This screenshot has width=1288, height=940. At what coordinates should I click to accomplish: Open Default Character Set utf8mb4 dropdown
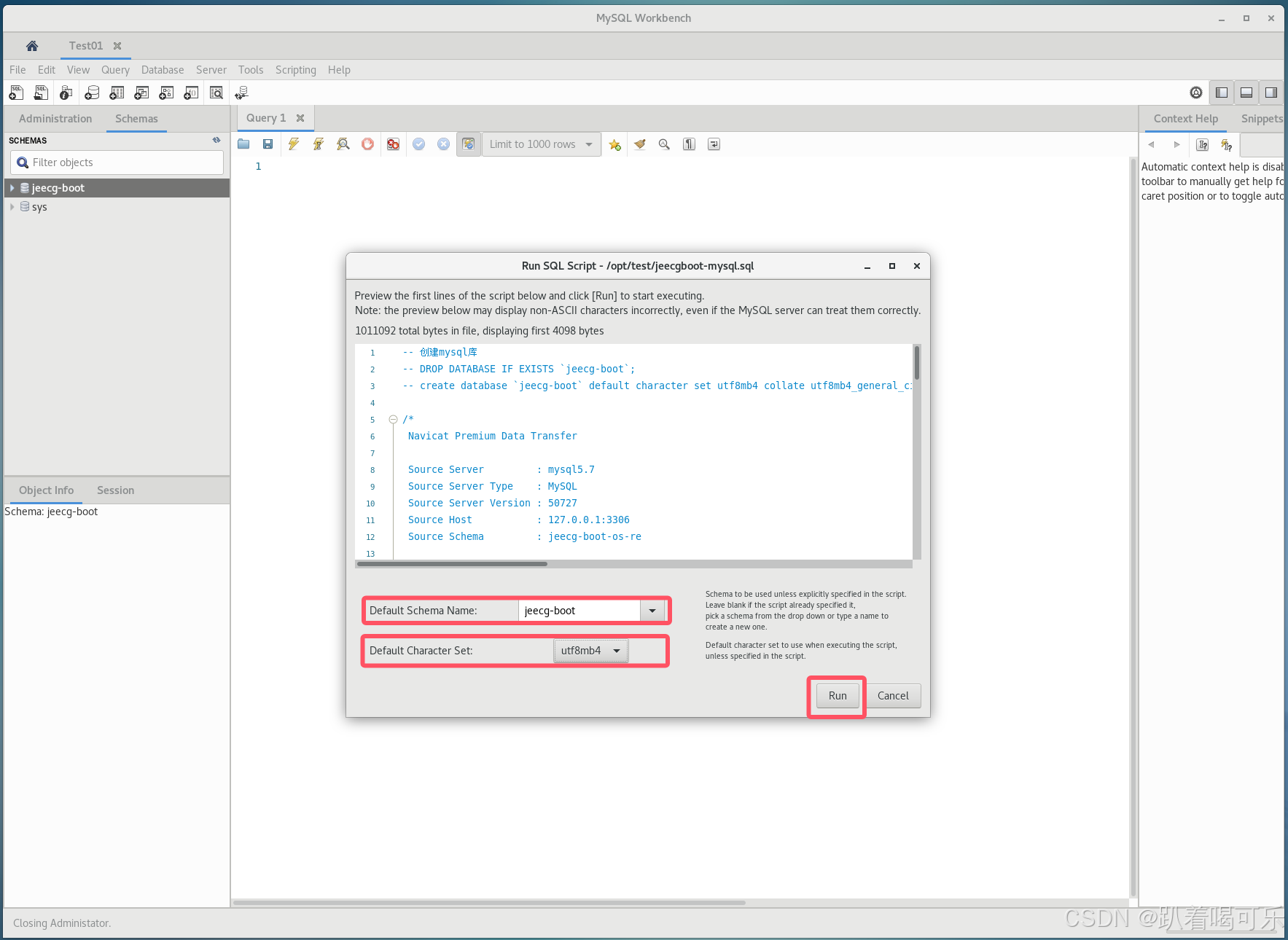click(x=590, y=651)
